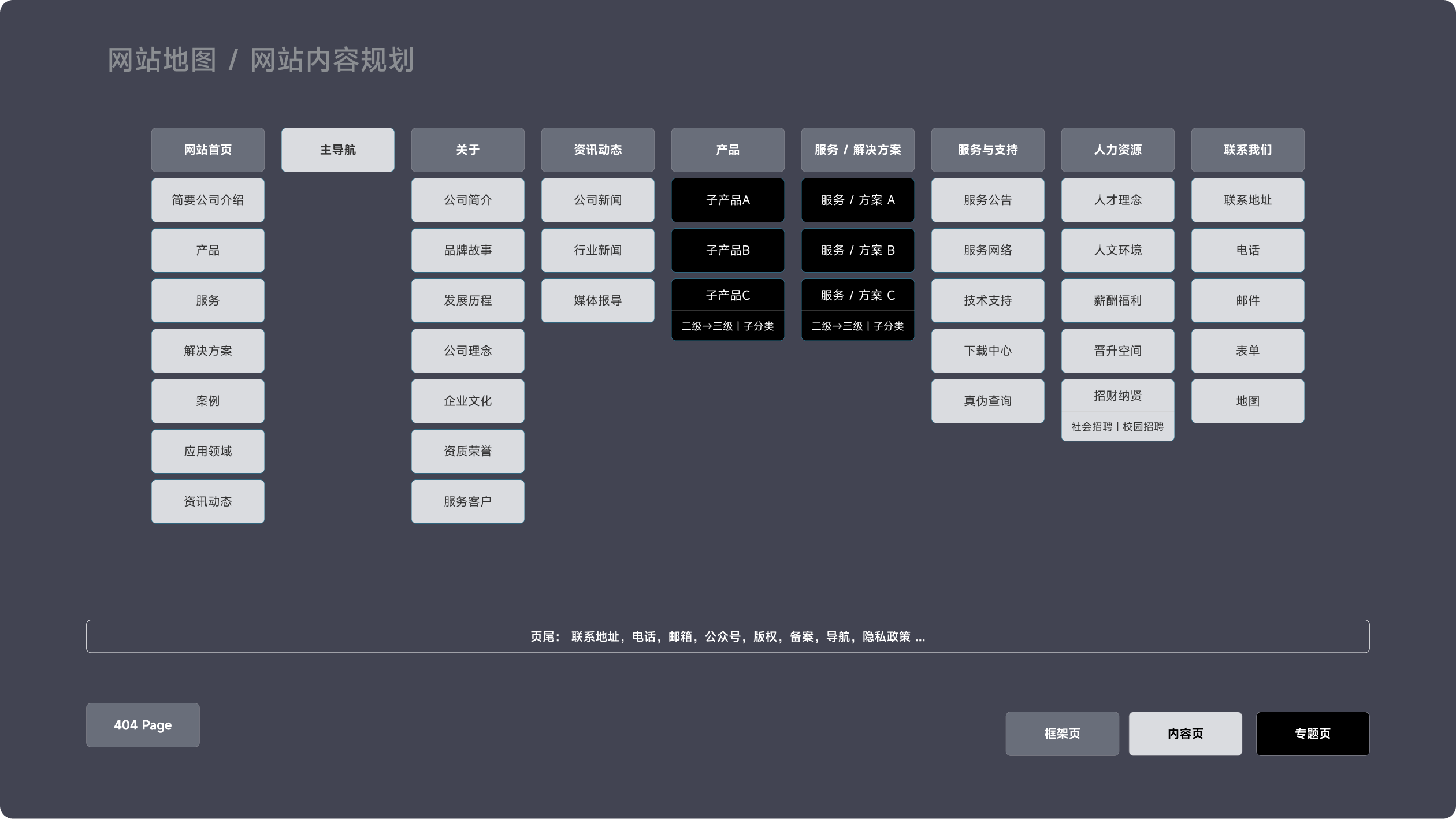
Task: Open 联系地址 under 联系我们
Action: (1247, 200)
